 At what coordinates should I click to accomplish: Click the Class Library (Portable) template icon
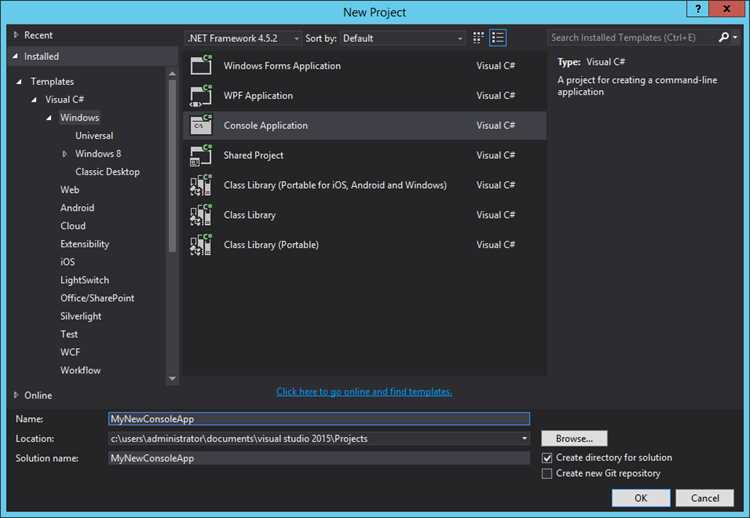tap(201, 244)
